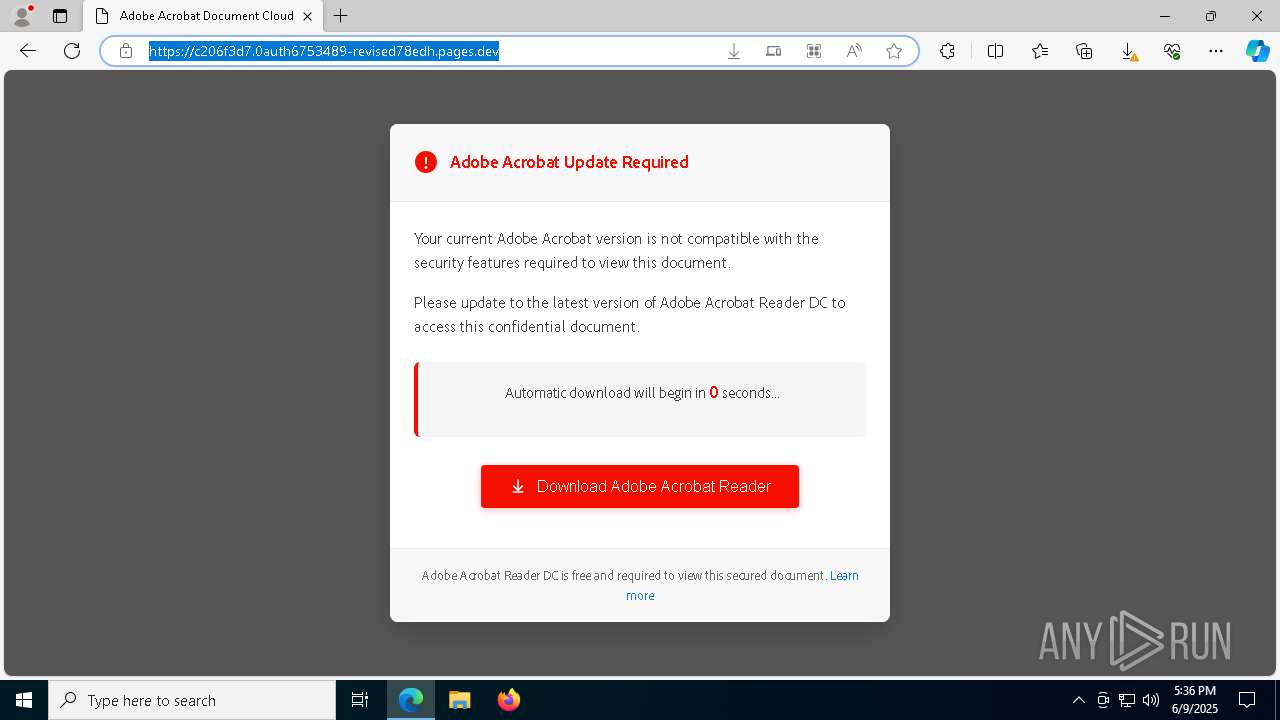Click the Windows Start button
The height and width of the screenshot is (720, 1280).
point(24,700)
